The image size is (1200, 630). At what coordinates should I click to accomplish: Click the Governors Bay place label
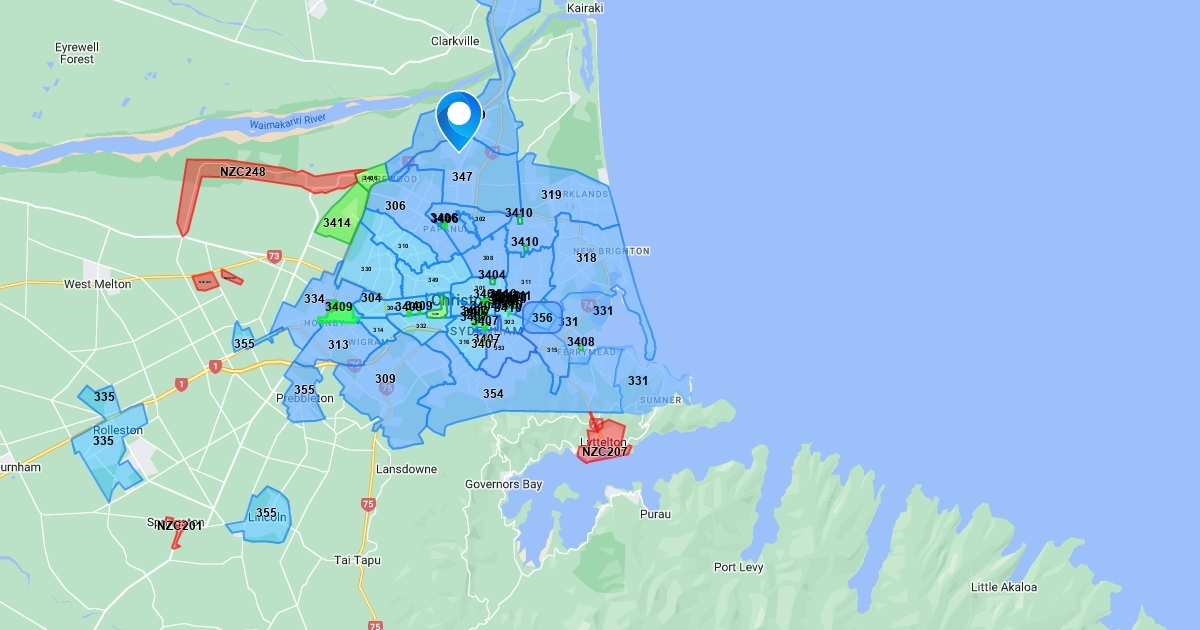pyautogui.click(x=503, y=485)
